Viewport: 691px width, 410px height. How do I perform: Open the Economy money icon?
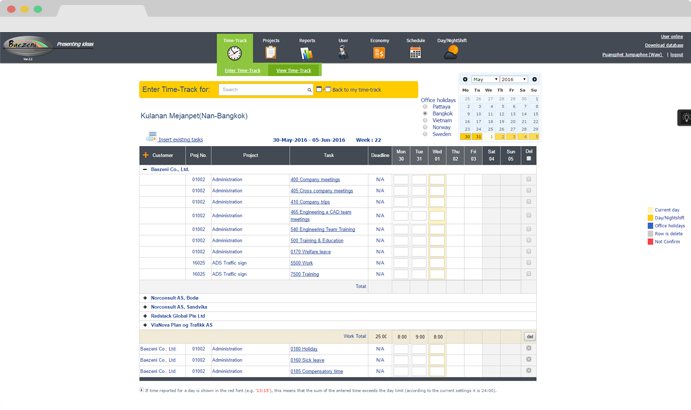tap(379, 53)
